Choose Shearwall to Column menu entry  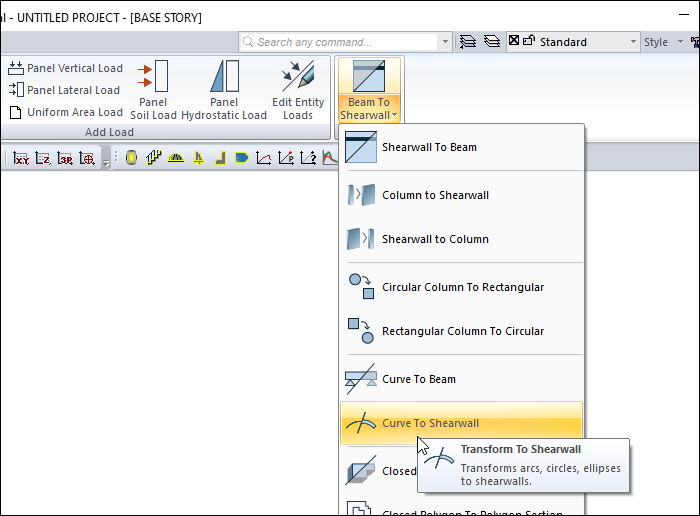point(462,239)
